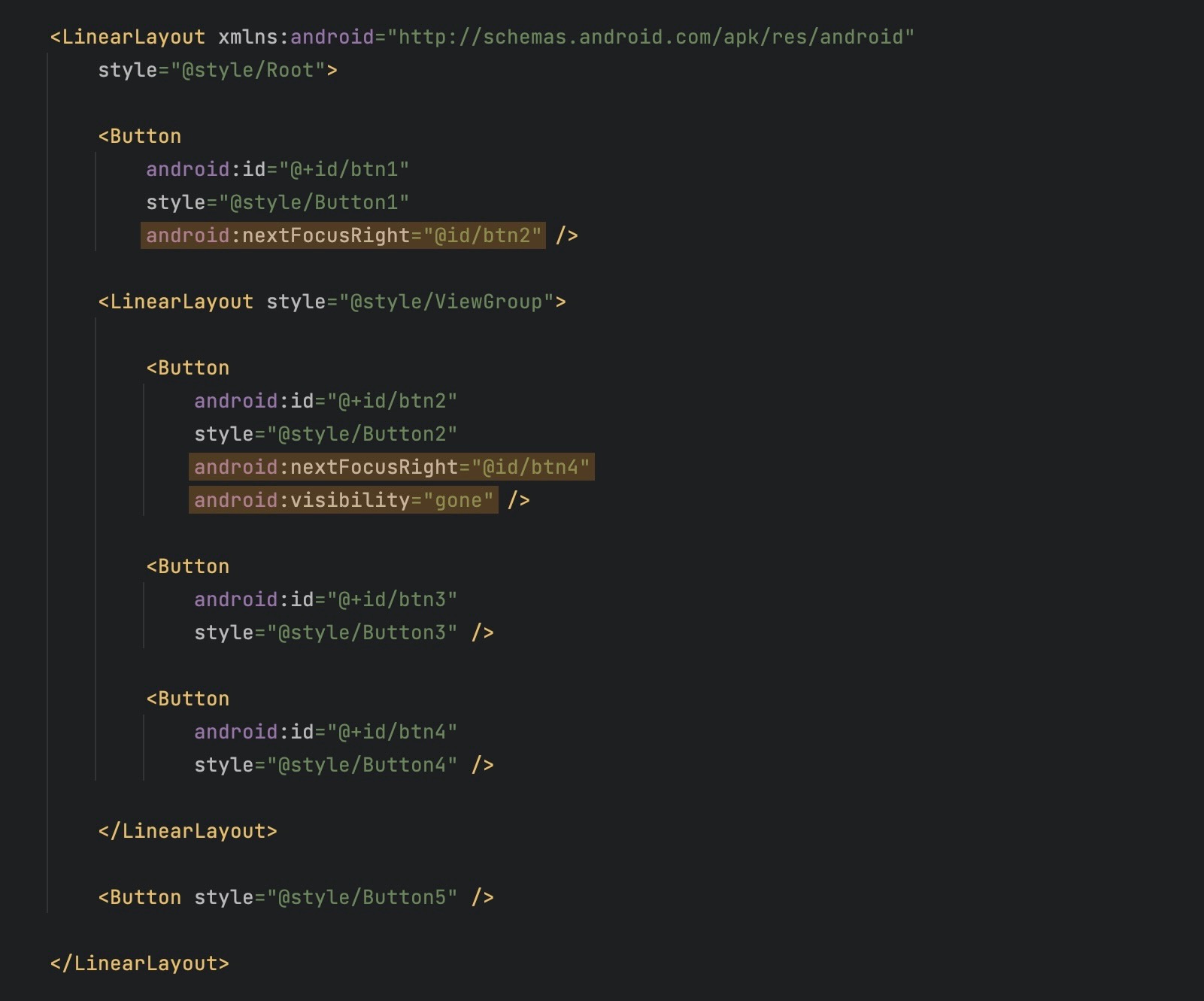Click the android:id "@+id/btn3" line
This screenshot has height=1001, width=1204.
[x=326, y=599]
